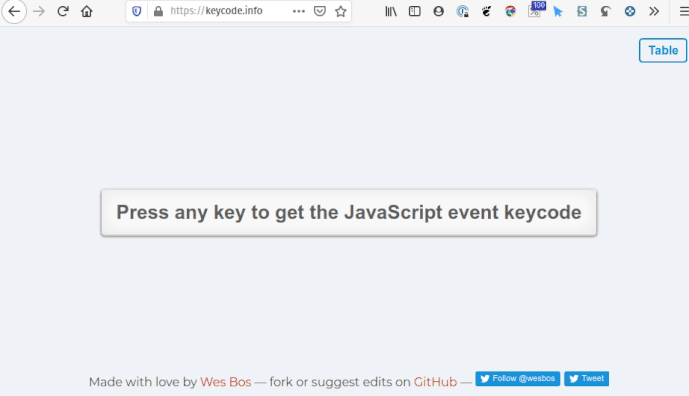689x396 pixels.
Task: Reload the keycode.info page
Action: 63,11
